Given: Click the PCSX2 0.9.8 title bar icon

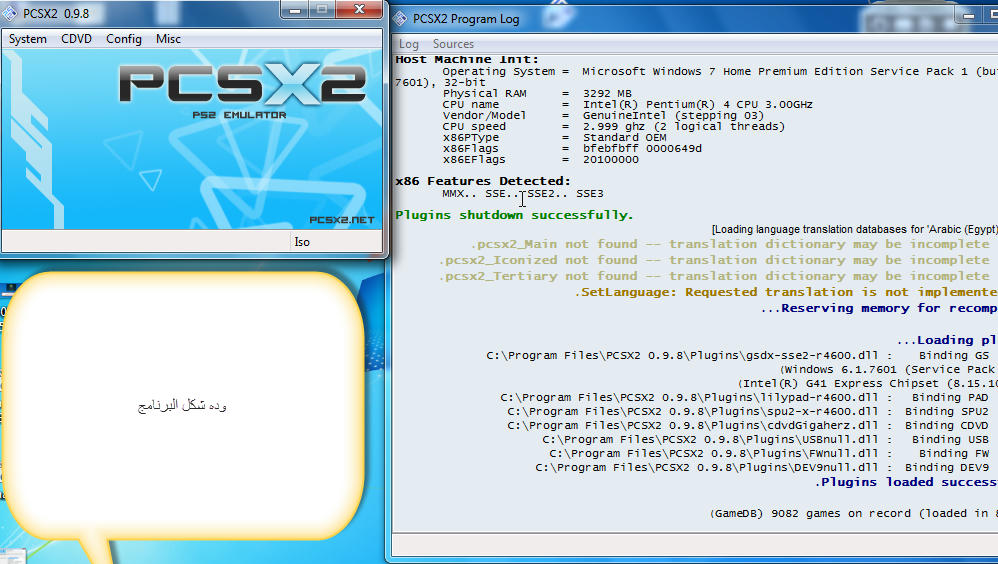Looking at the screenshot, I should (10, 13).
